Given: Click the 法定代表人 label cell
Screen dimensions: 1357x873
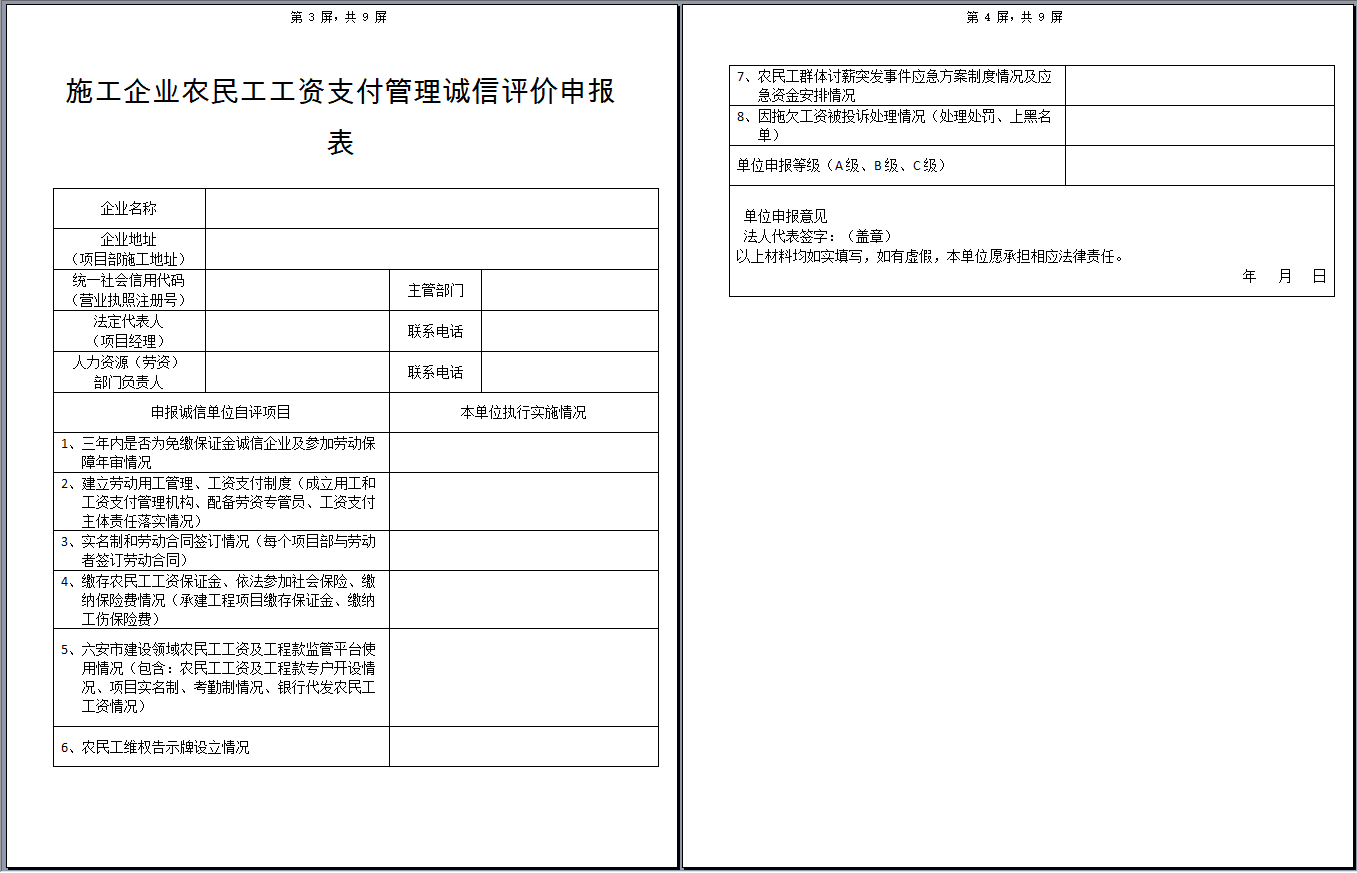Looking at the screenshot, I should [x=130, y=331].
